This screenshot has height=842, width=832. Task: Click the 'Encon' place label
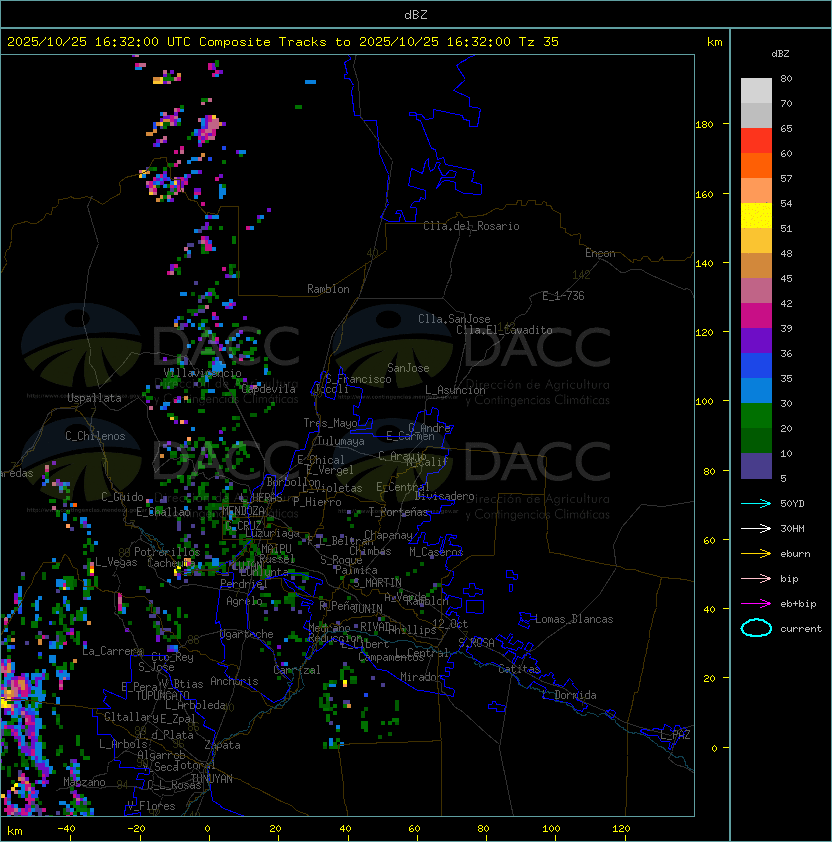(600, 253)
